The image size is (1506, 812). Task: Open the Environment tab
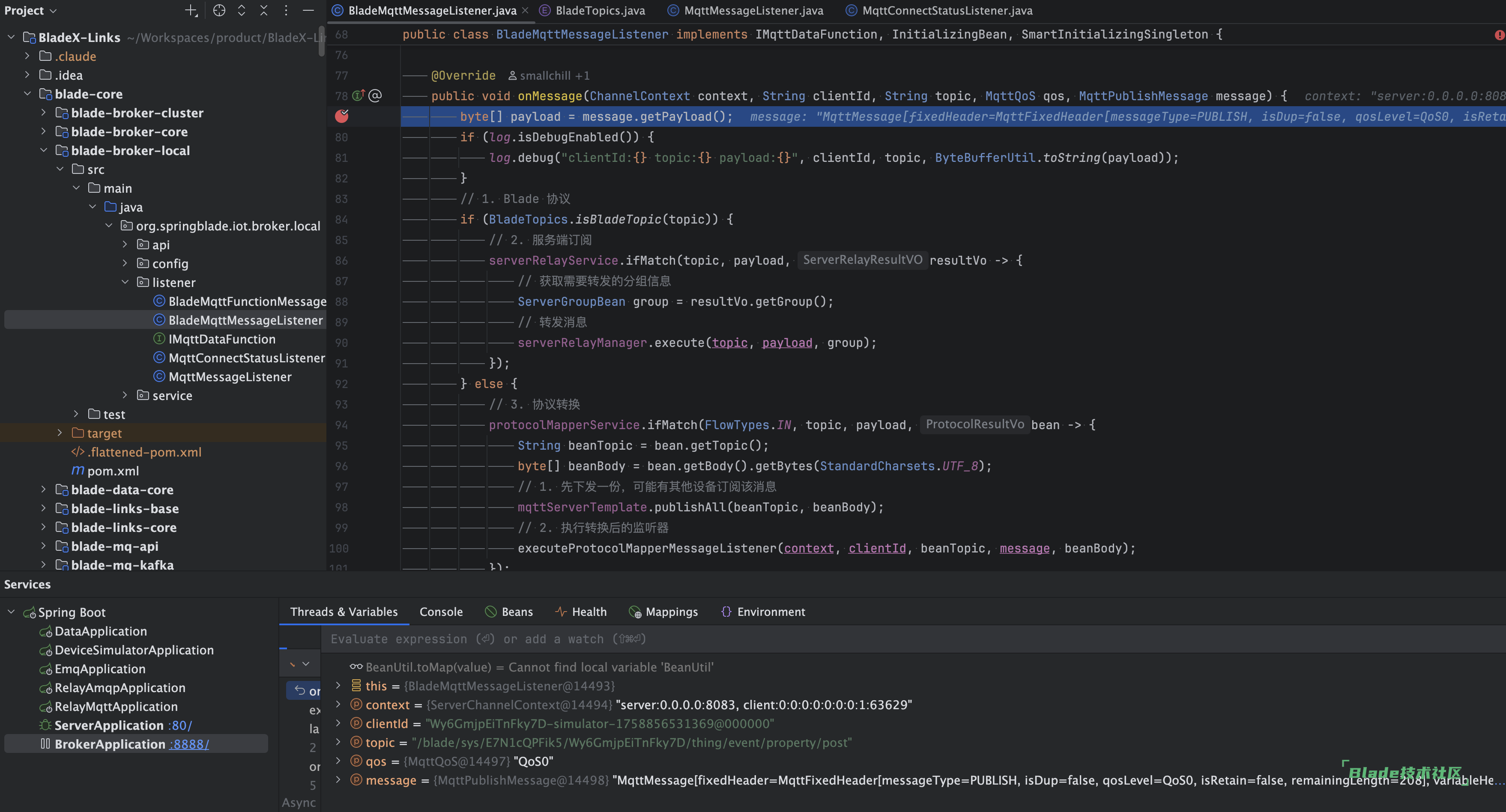[x=762, y=612]
